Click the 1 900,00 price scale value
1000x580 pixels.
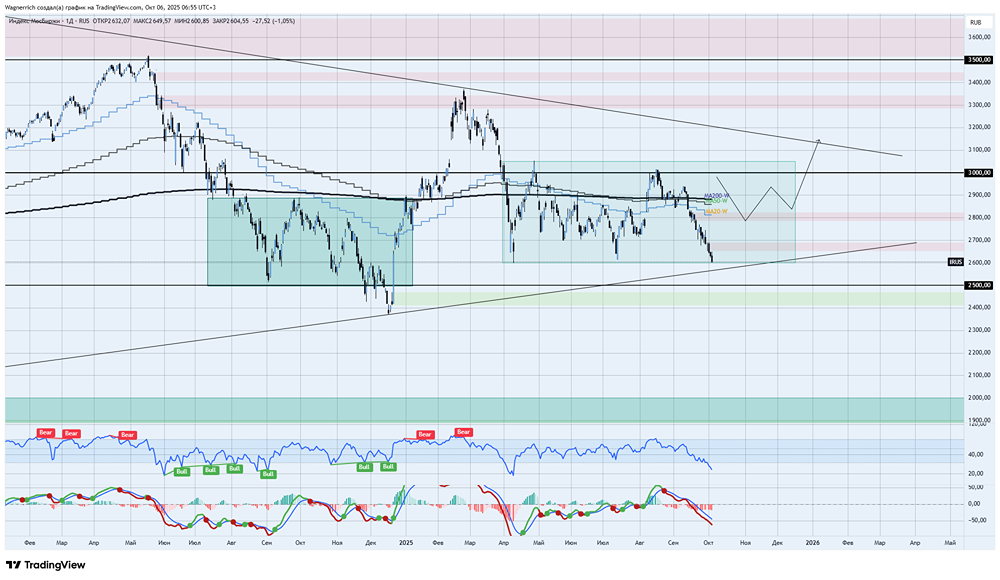979,420
